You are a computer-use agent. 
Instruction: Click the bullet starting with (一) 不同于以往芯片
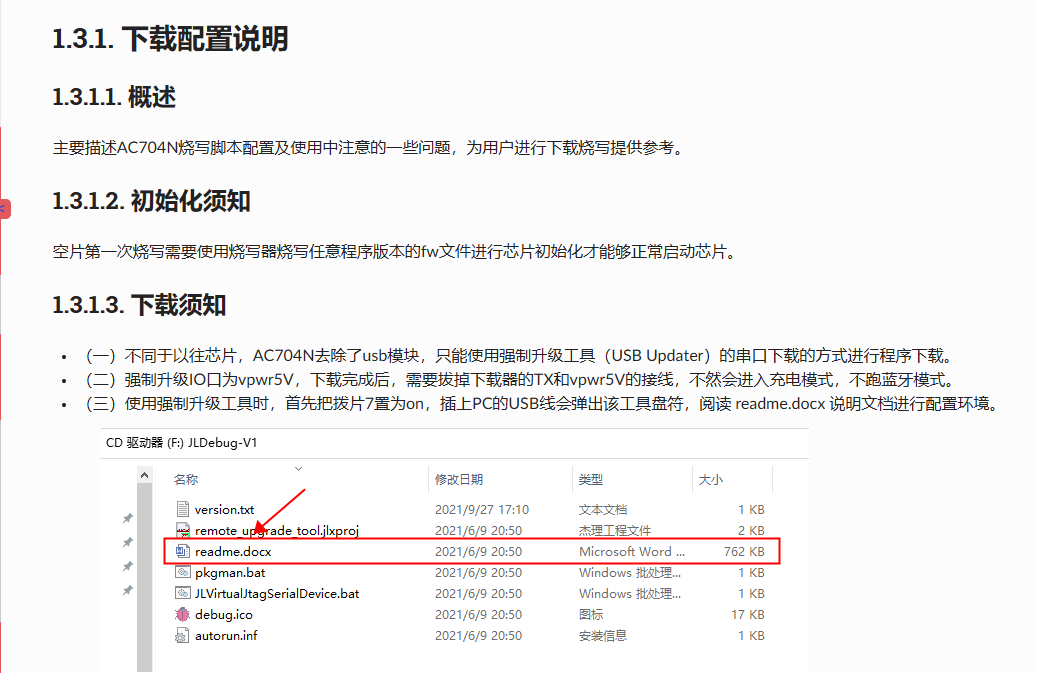(522, 356)
